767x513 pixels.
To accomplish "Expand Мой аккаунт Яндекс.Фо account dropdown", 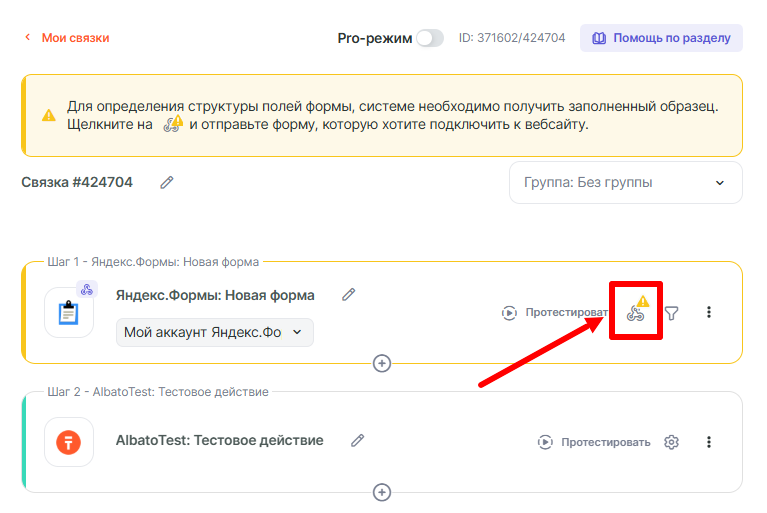I will click(x=214, y=333).
